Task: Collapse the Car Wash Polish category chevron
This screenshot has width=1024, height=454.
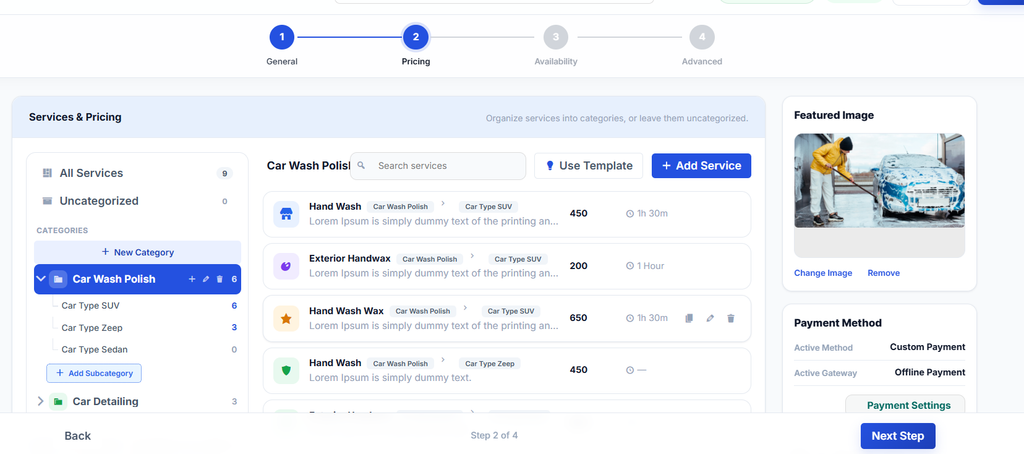Action: pyautogui.click(x=40, y=279)
